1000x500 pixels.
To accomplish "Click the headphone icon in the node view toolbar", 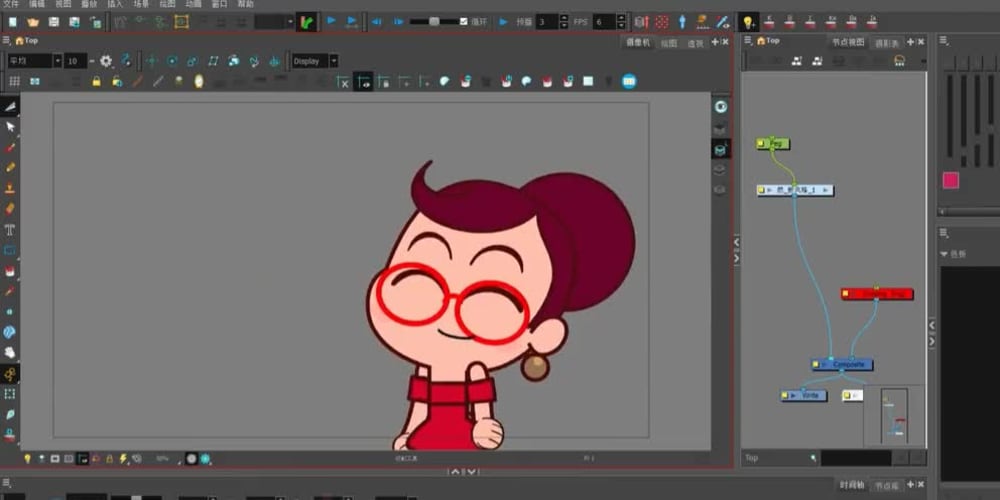I will (x=900, y=61).
